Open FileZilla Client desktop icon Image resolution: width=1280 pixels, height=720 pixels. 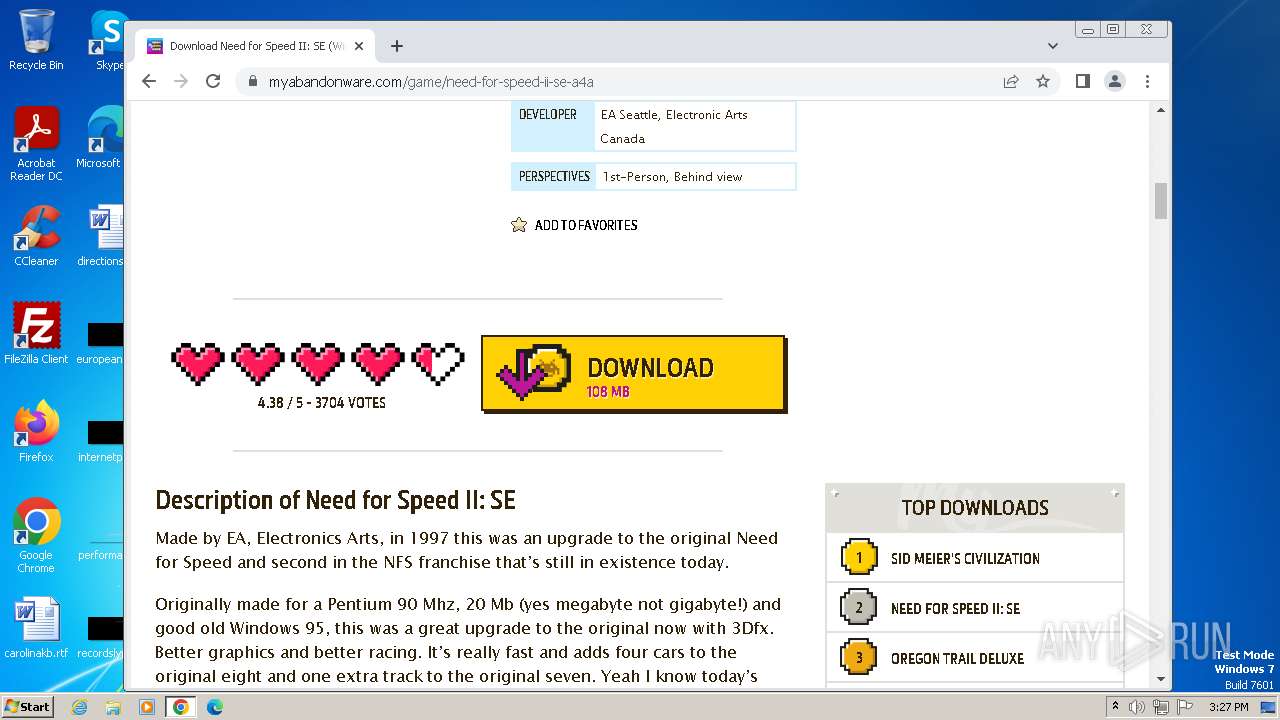pos(36,333)
